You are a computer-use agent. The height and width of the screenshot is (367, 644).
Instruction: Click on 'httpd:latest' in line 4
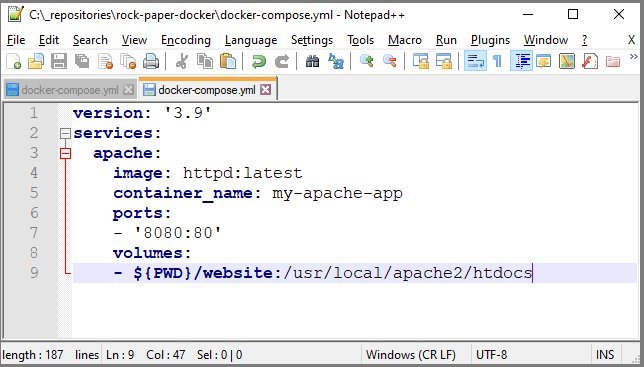point(243,173)
